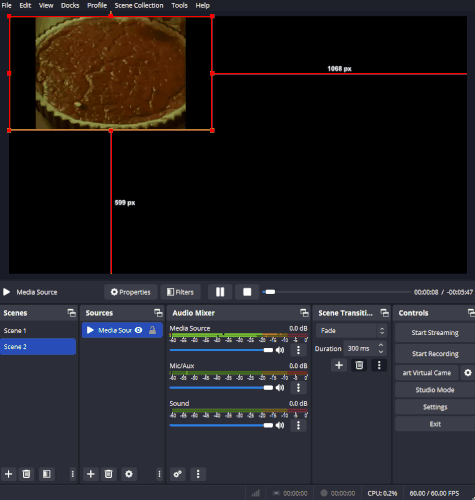Mute the Mic/Aux audio channel

point(280,388)
